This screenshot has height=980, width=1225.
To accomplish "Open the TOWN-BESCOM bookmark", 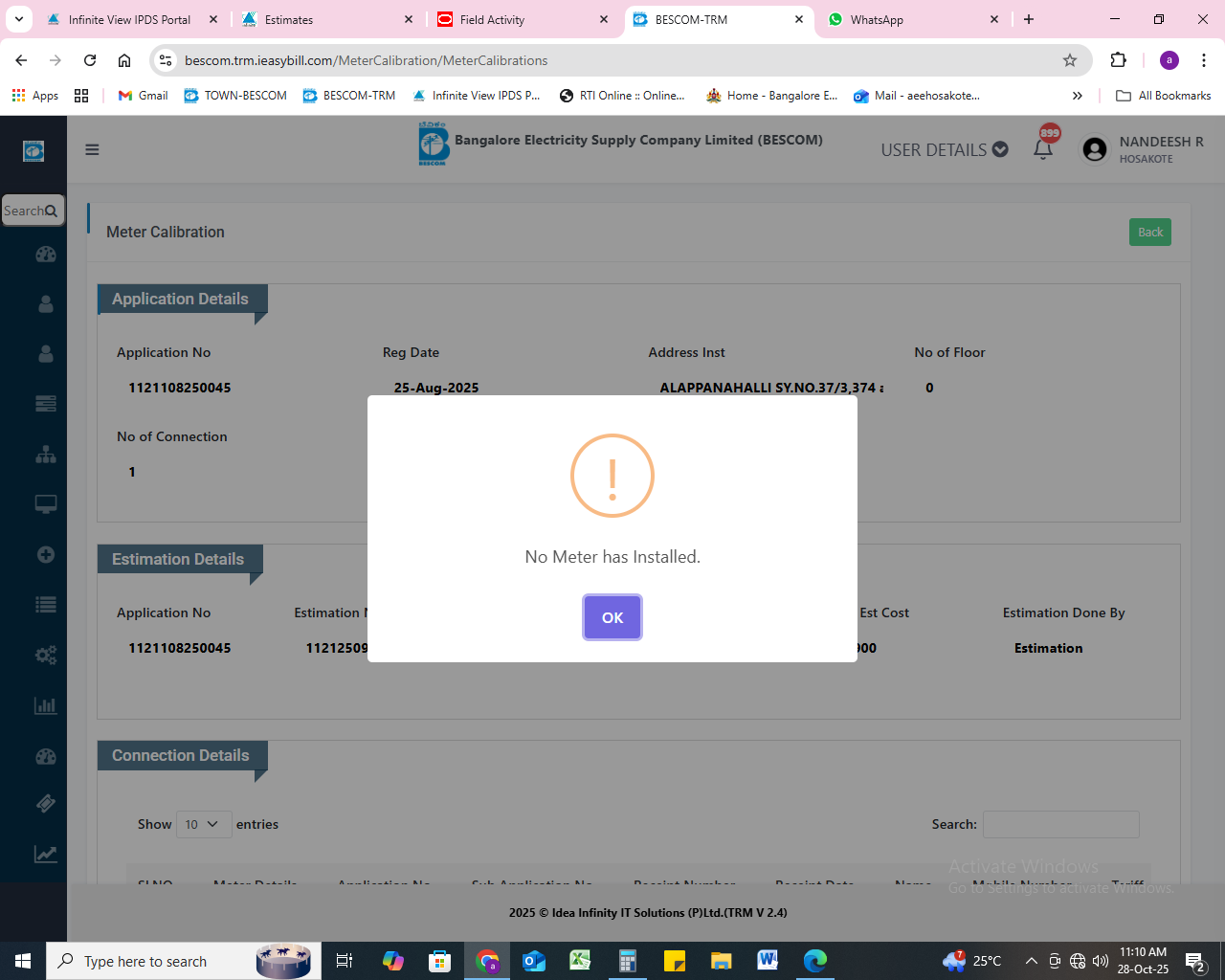I will 235,96.
